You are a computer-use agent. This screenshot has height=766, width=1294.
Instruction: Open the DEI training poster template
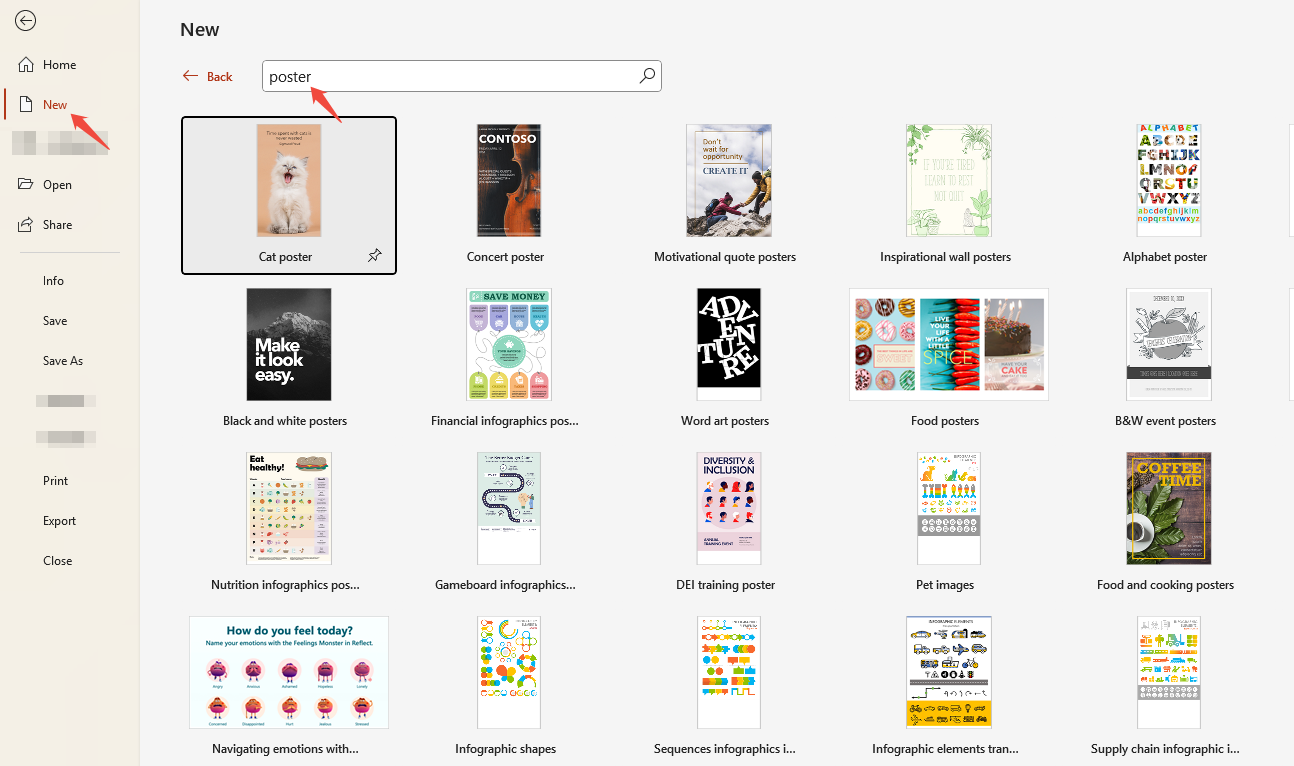pos(728,508)
